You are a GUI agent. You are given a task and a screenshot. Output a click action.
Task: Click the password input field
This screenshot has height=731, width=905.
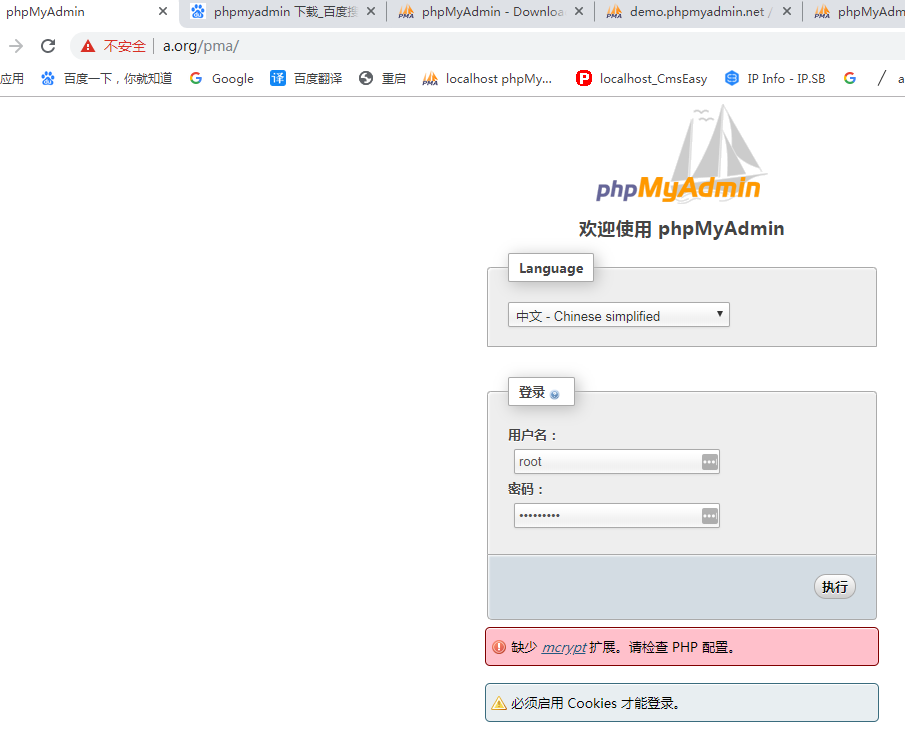click(616, 516)
